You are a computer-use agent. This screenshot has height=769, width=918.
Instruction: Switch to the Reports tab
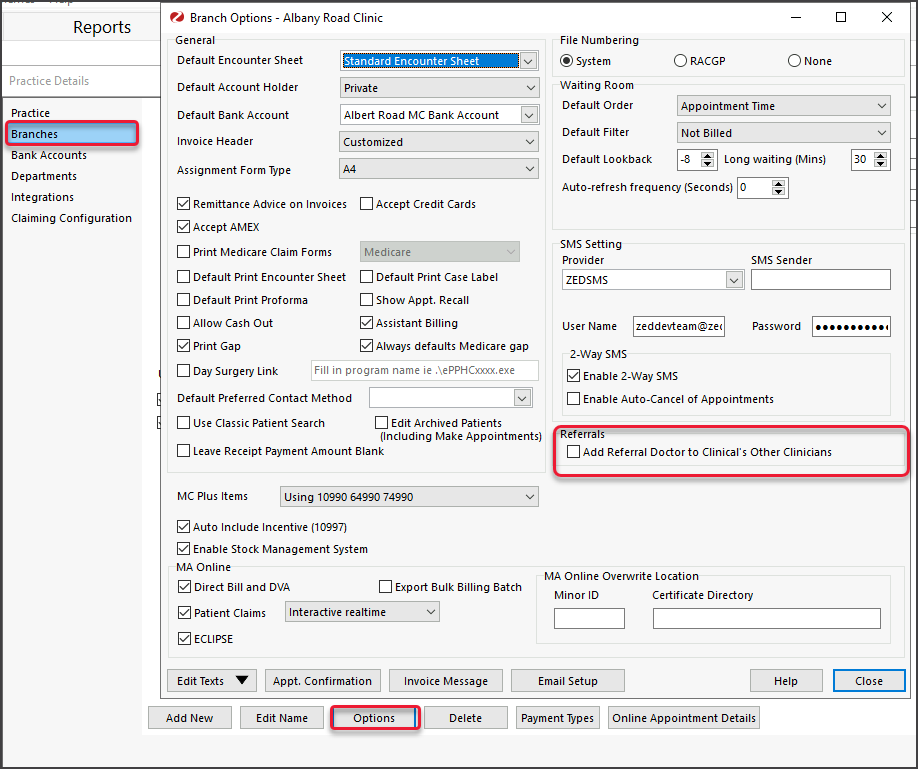pos(102,27)
